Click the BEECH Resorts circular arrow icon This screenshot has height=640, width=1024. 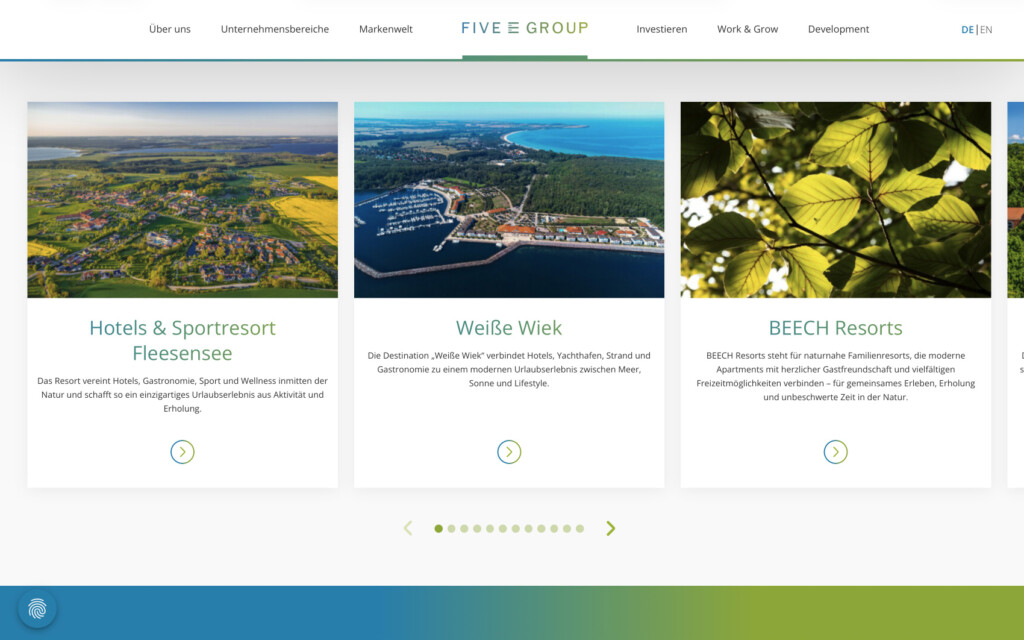point(835,451)
